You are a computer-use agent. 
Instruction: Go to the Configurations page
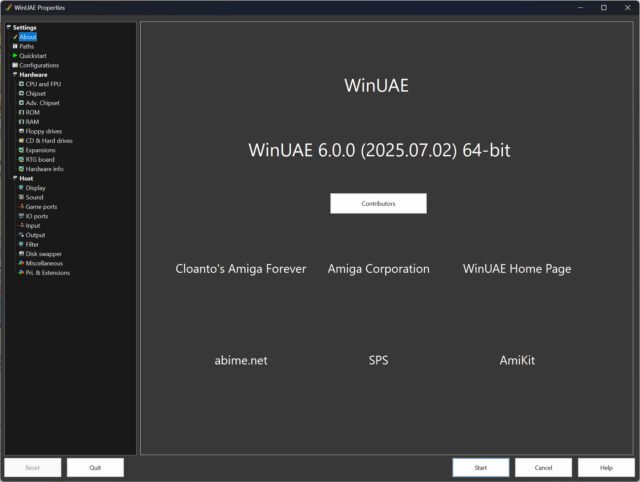point(39,65)
